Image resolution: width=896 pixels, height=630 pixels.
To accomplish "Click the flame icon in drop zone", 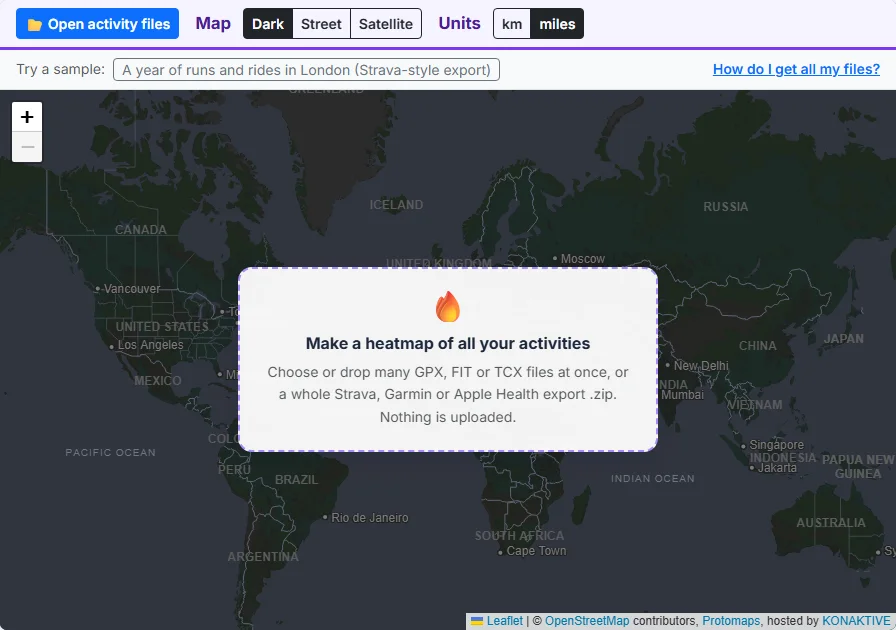I will click(447, 306).
